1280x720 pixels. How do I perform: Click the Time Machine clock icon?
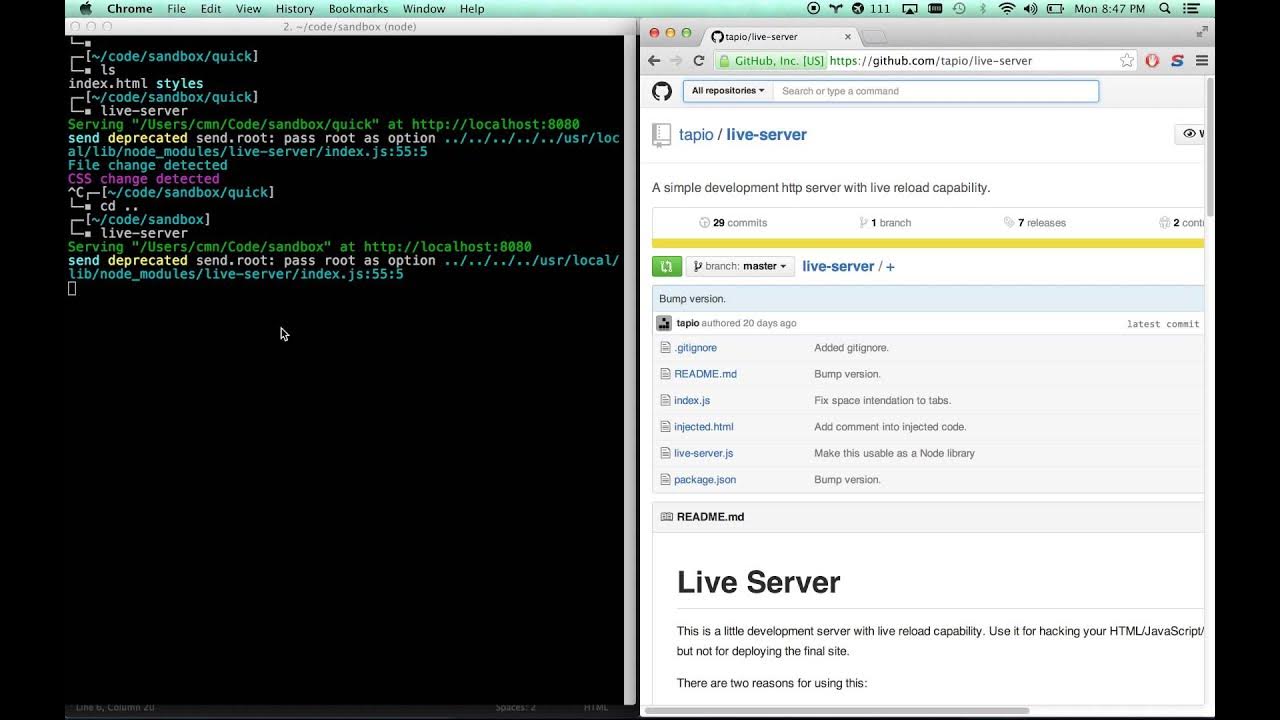[959, 8]
